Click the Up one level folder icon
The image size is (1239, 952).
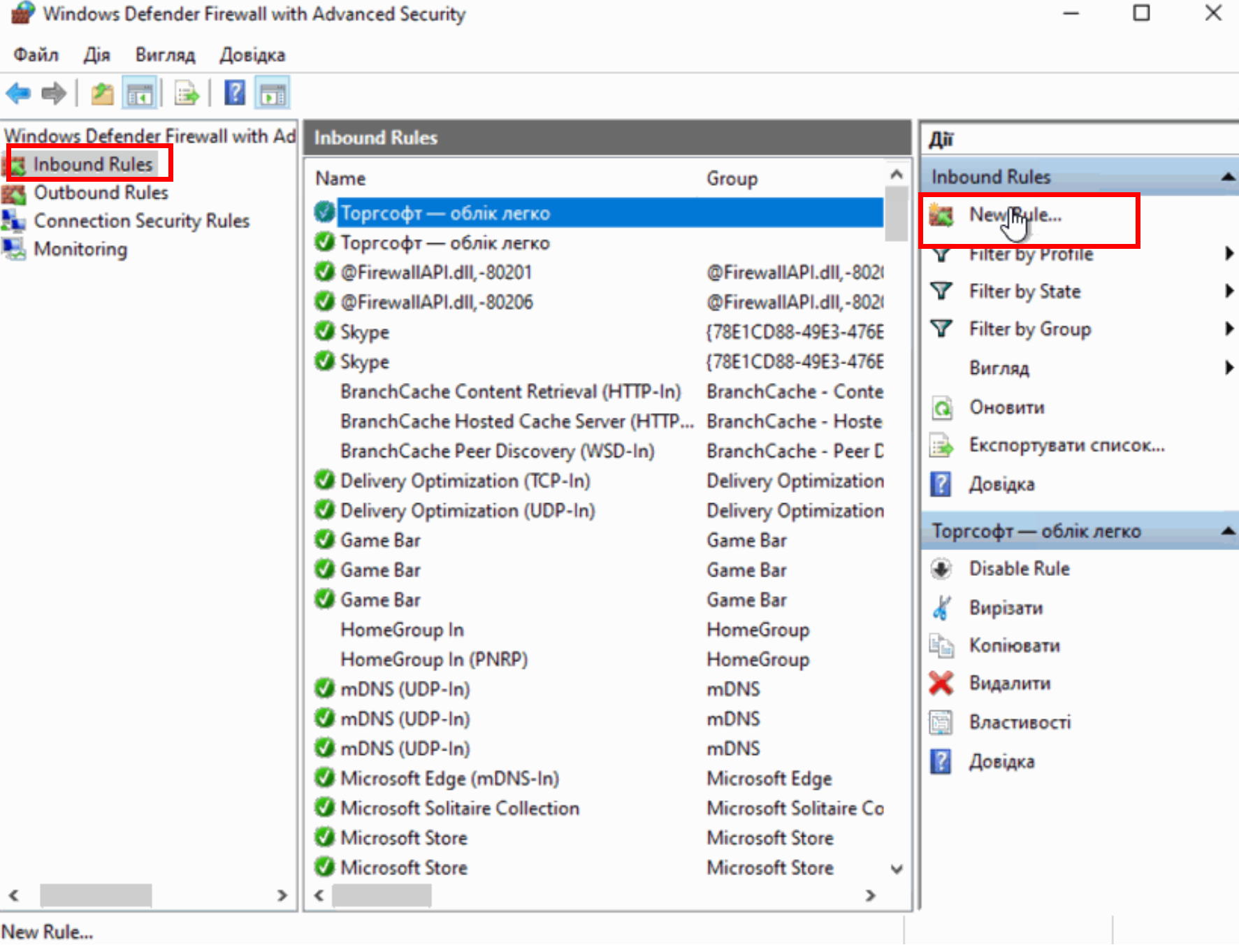102,93
